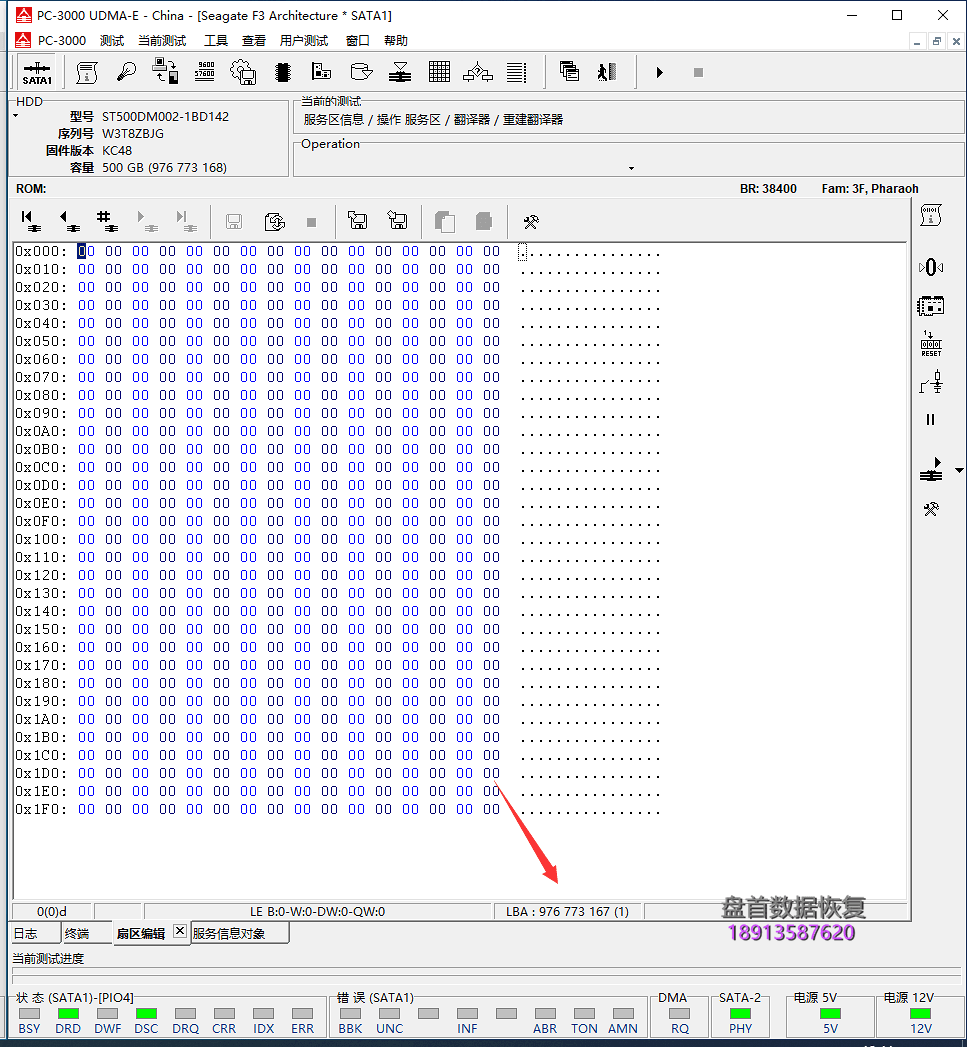
Task: Open sidebar crossed tools icon
Action: click(930, 509)
